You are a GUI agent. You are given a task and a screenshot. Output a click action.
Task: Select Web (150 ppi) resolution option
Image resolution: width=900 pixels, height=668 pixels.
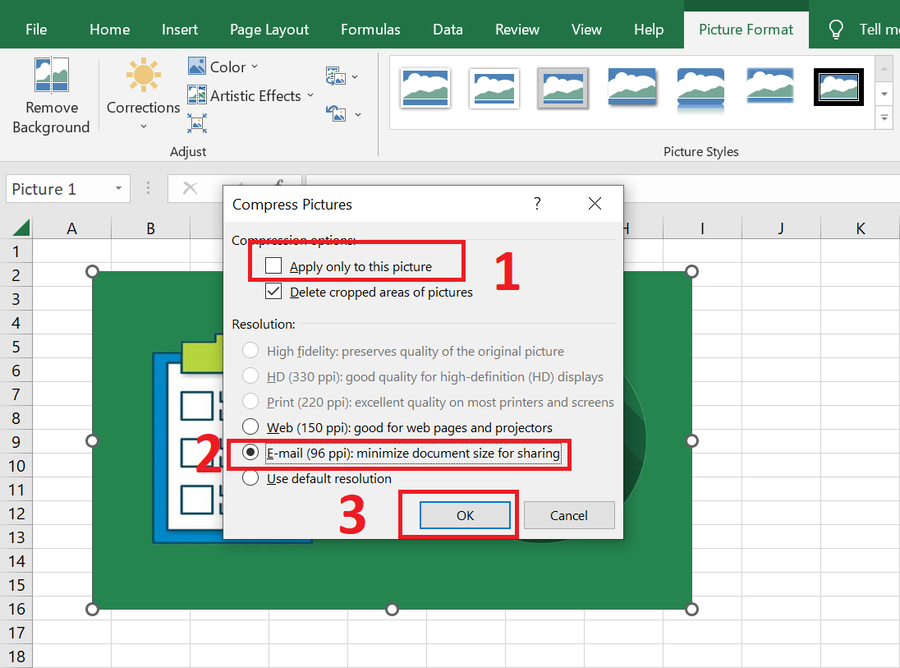coord(250,427)
